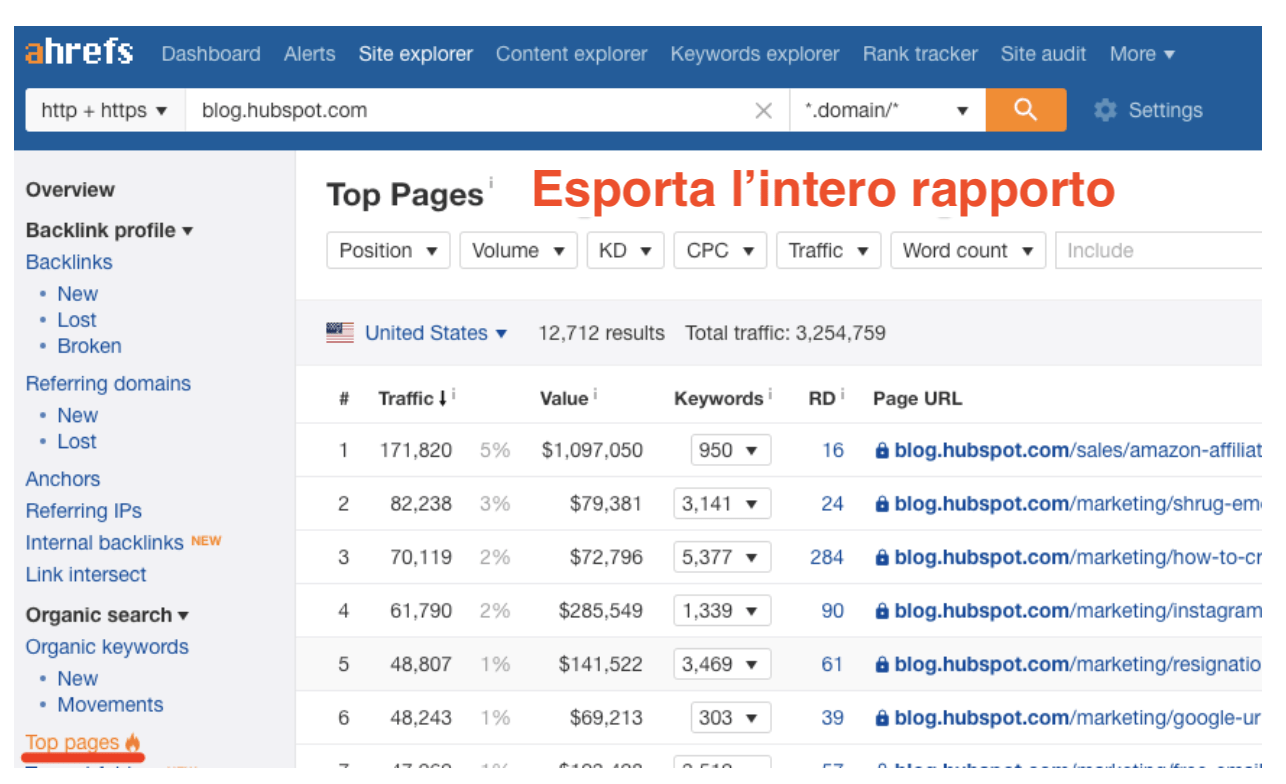
Task: Go to Referring domains in sidebar
Action: click(x=108, y=383)
